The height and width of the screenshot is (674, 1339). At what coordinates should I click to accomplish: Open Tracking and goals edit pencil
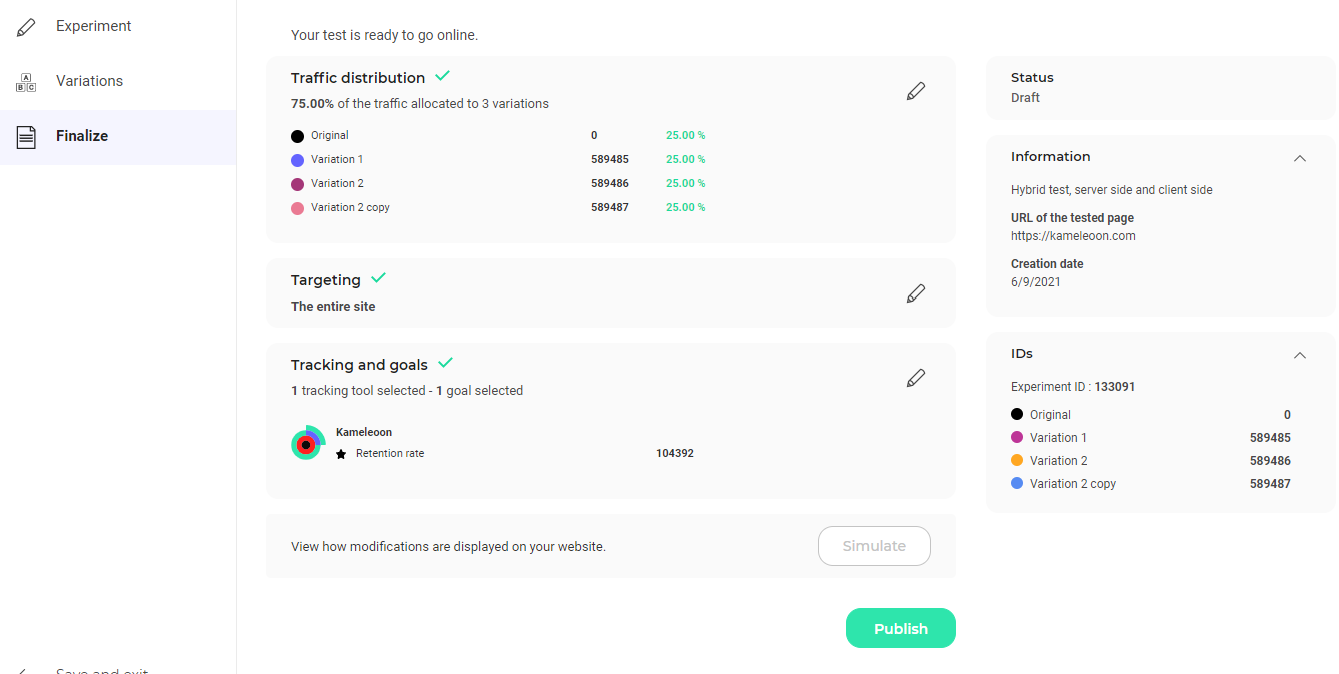click(x=916, y=378)
